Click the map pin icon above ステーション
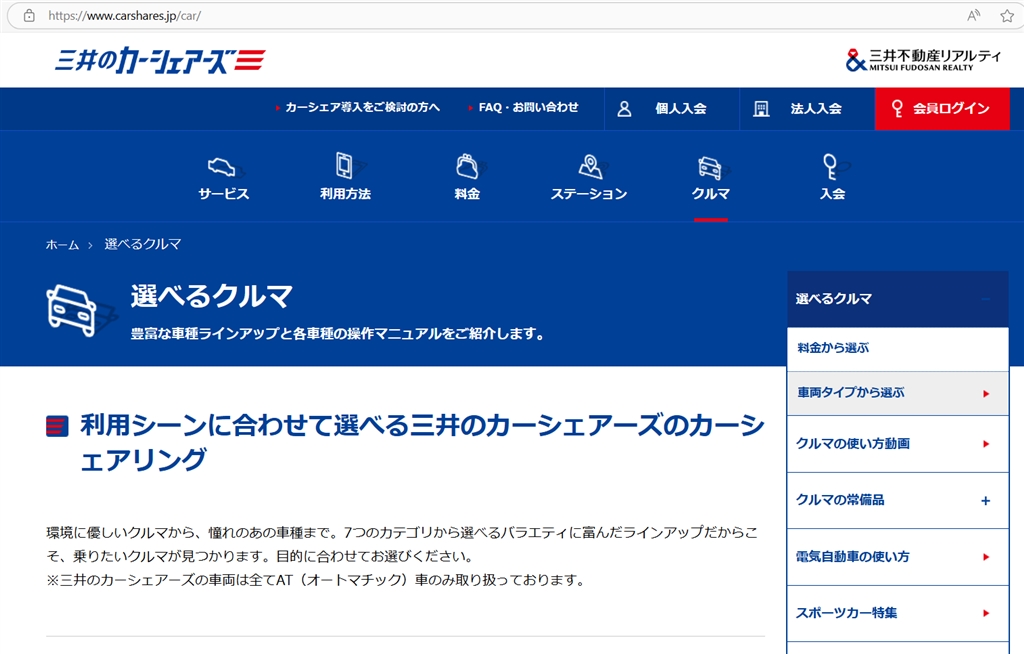 coord(592,167)
